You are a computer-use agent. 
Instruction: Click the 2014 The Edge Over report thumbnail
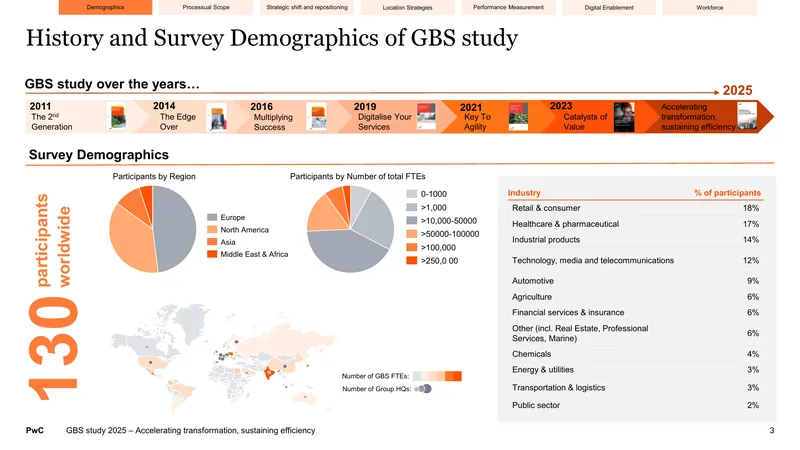(218, 117)
